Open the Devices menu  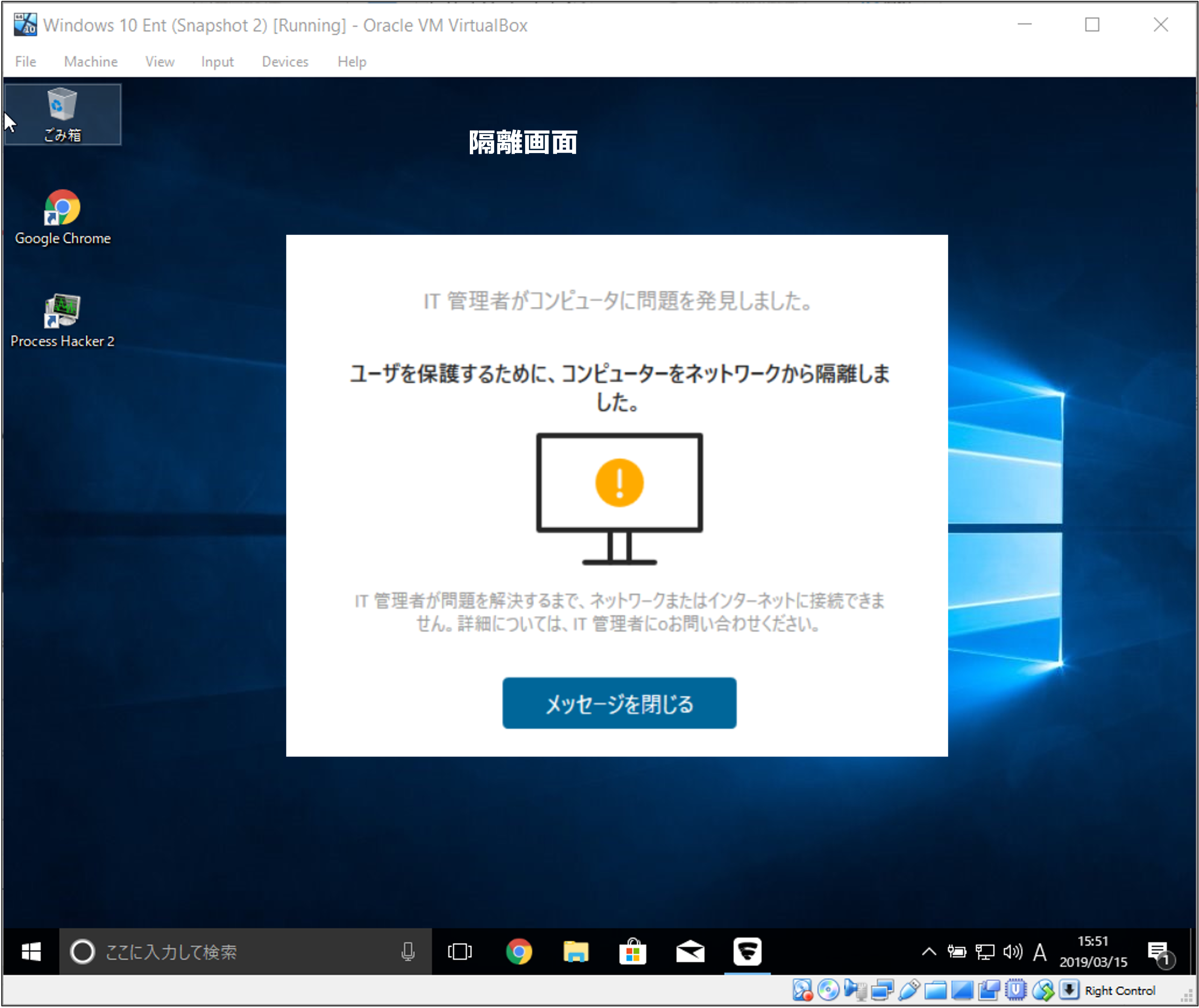(x=285, y=62)
